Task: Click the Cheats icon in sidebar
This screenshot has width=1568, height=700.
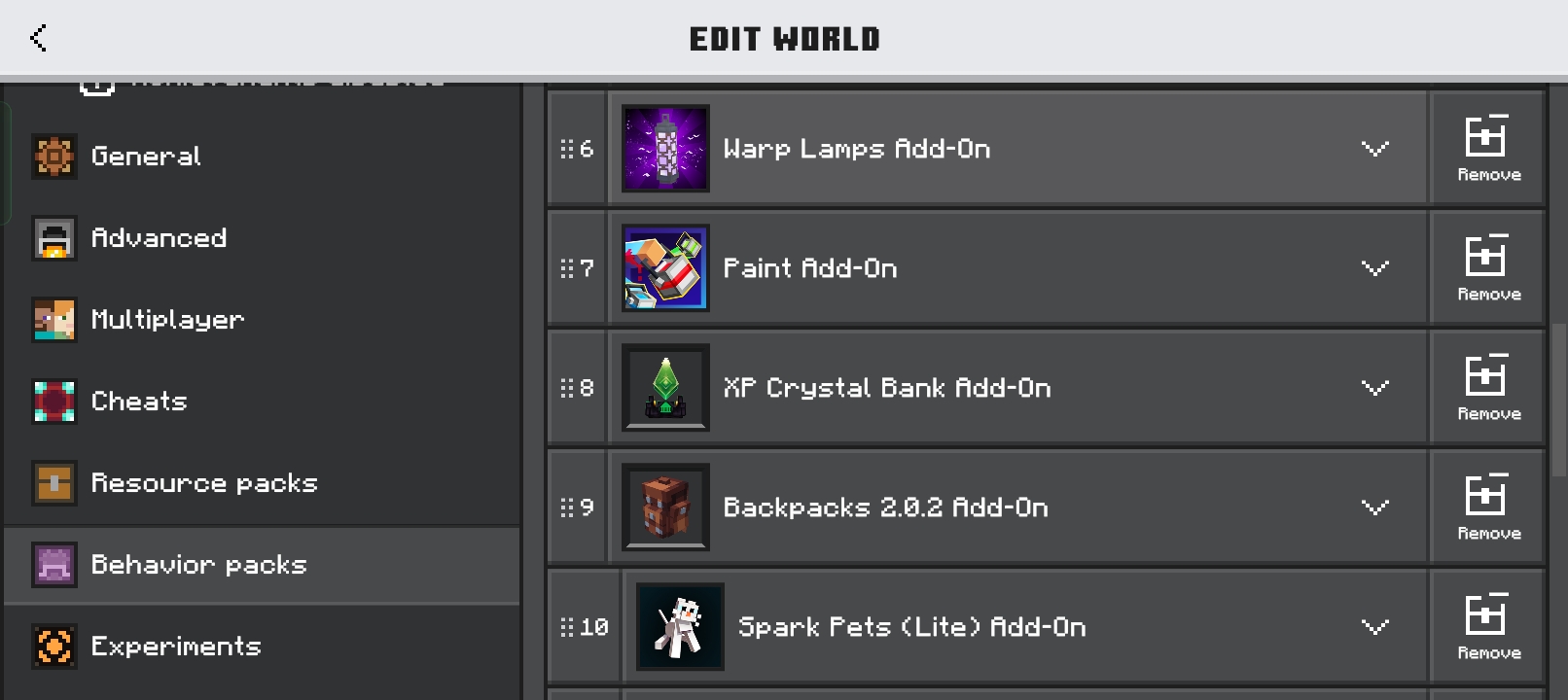Action: pos(54,402)
